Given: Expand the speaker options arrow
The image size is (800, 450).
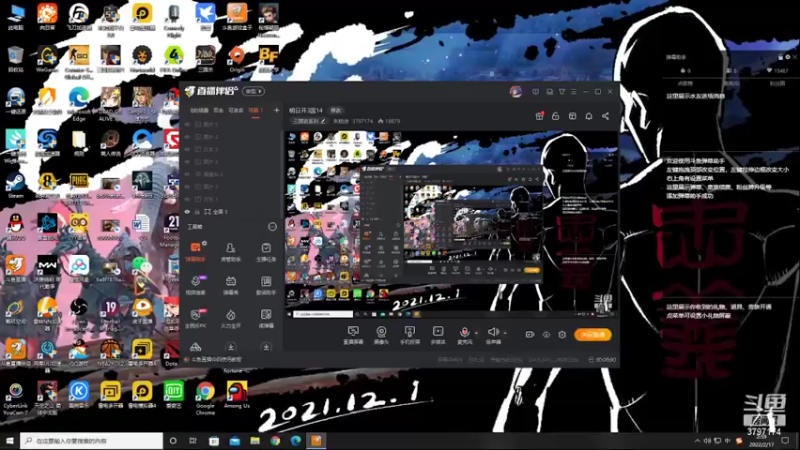Looking at the screenshot, I should (505, 333).
